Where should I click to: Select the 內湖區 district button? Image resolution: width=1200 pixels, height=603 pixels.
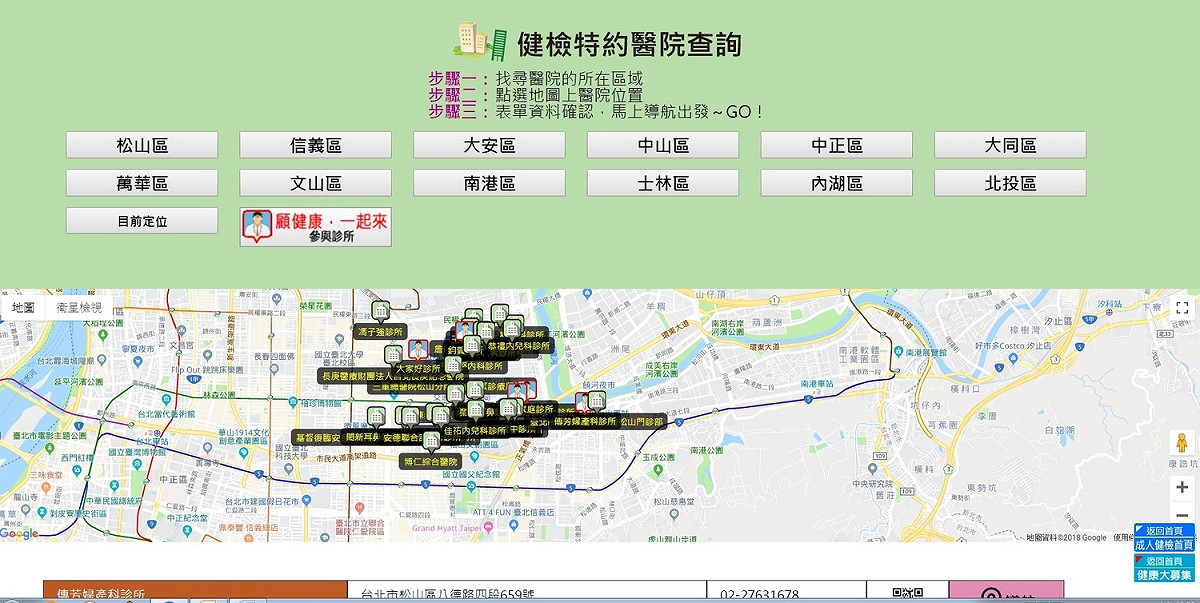837,183
